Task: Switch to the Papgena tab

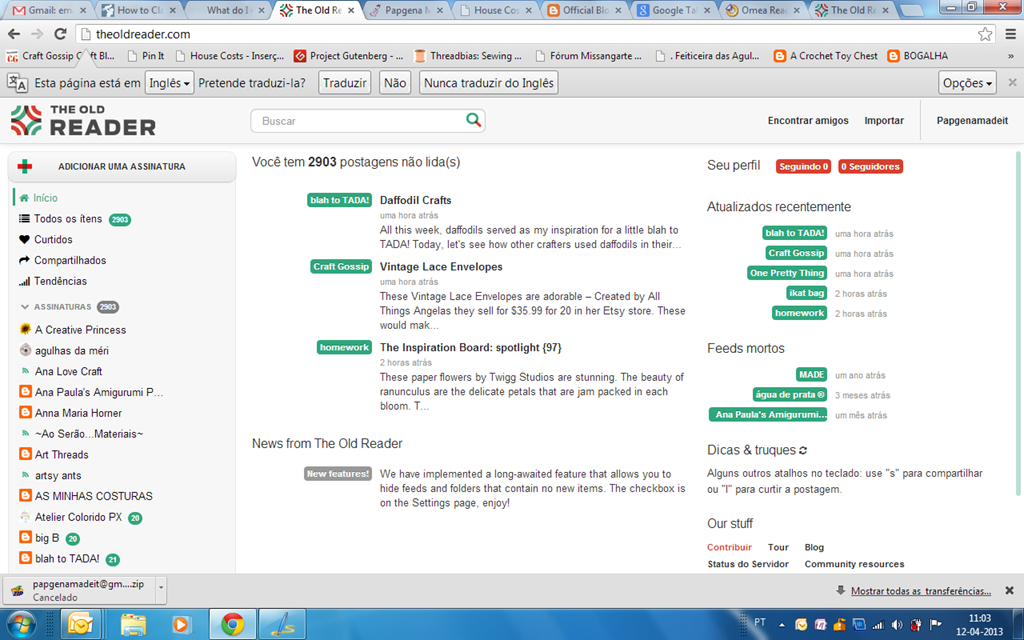Action: click(x=406, y=10)
